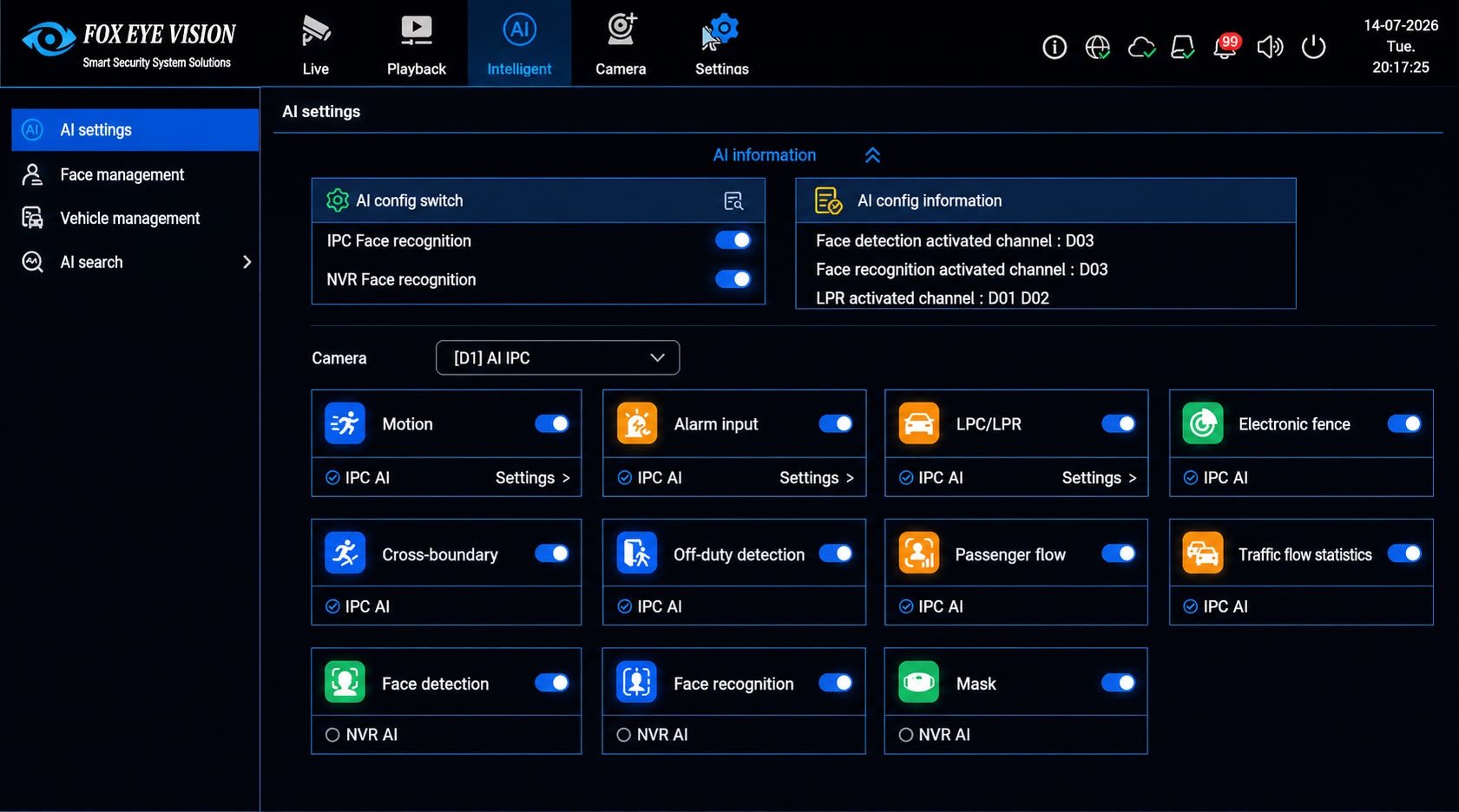Toggle NVR Face recognition switch
1459x812 pixels.
click(x=733, y=279)
